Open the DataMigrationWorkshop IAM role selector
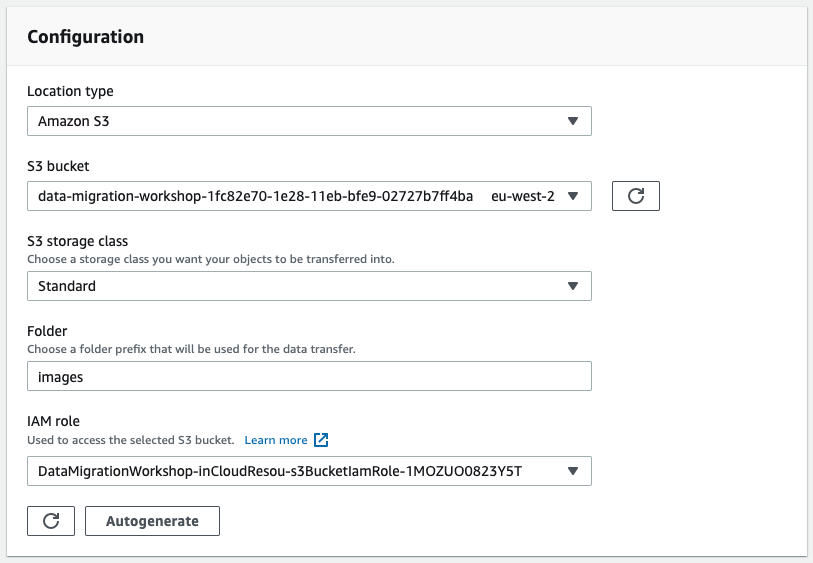813x563 pixels. click(309, 471)
